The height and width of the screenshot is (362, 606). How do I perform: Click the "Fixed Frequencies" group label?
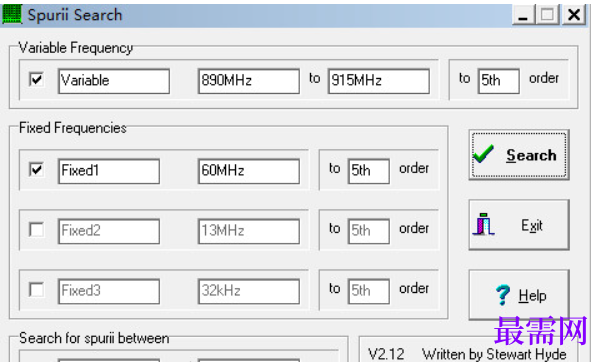[x=73, y=128]
